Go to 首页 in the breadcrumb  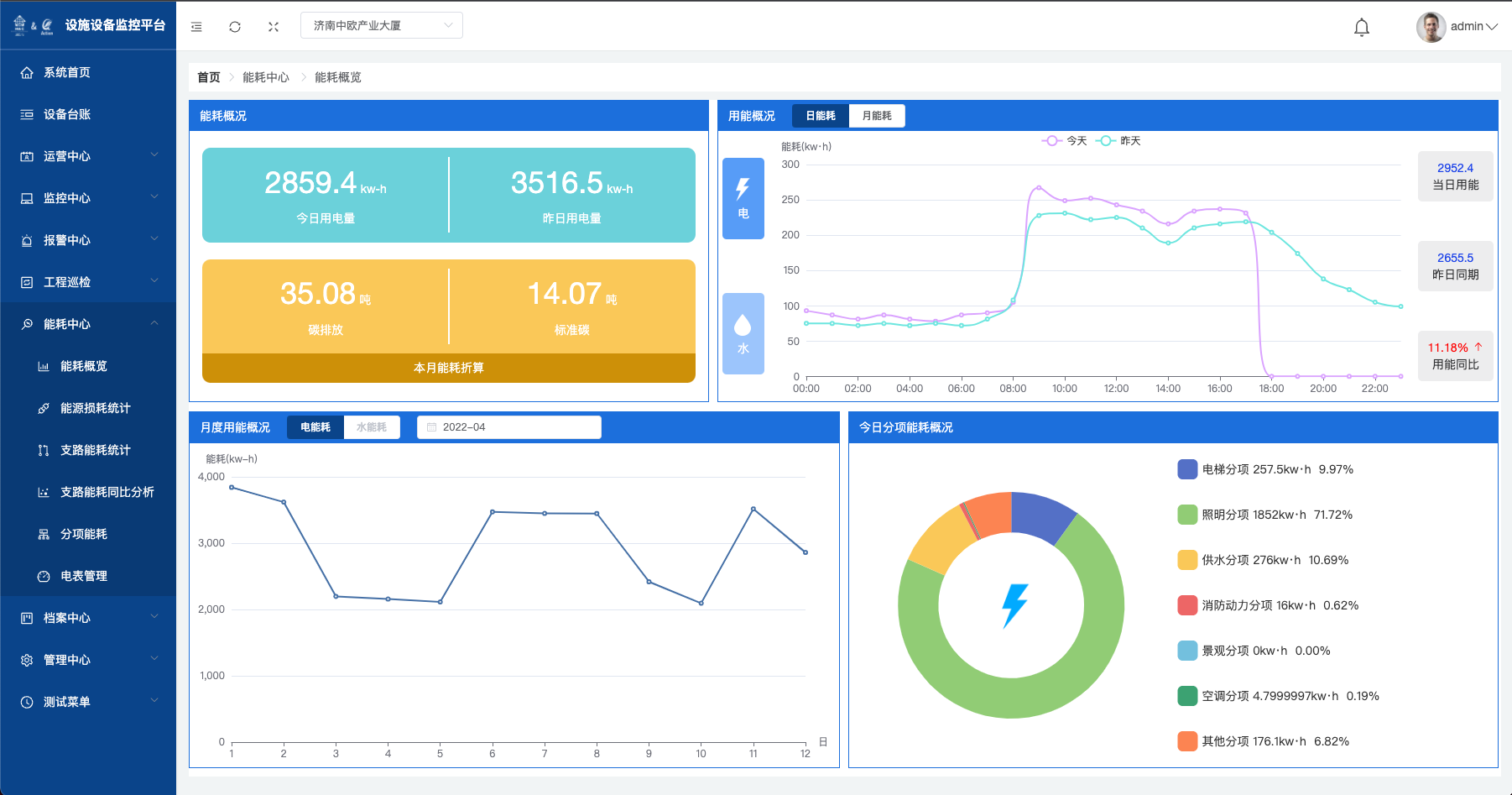pyautogui.click(x=208, y=77)
